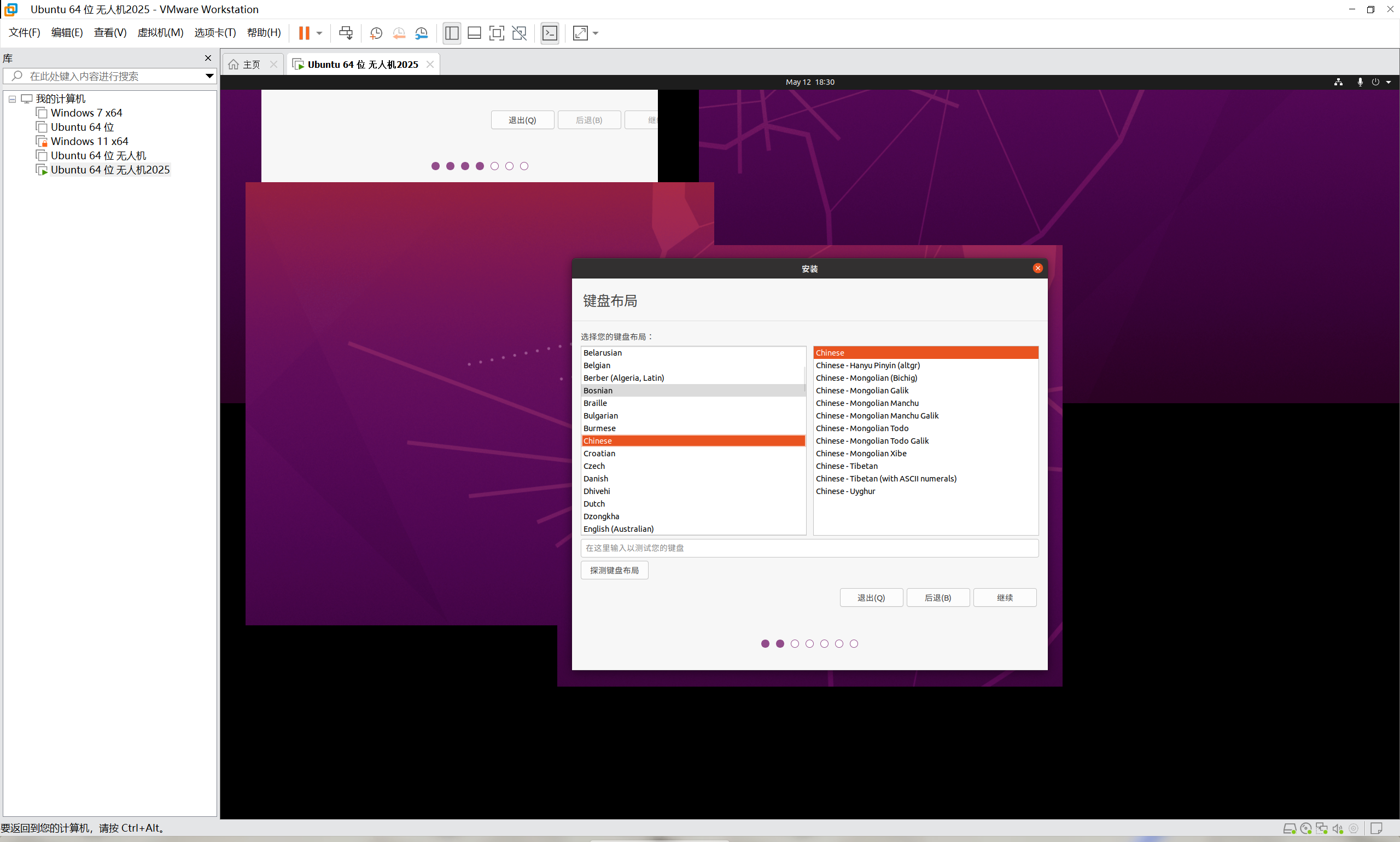This screenshot has width=1400, height=842.
Task: Click the hard disk device status icon
Action: coord(1290,829)
